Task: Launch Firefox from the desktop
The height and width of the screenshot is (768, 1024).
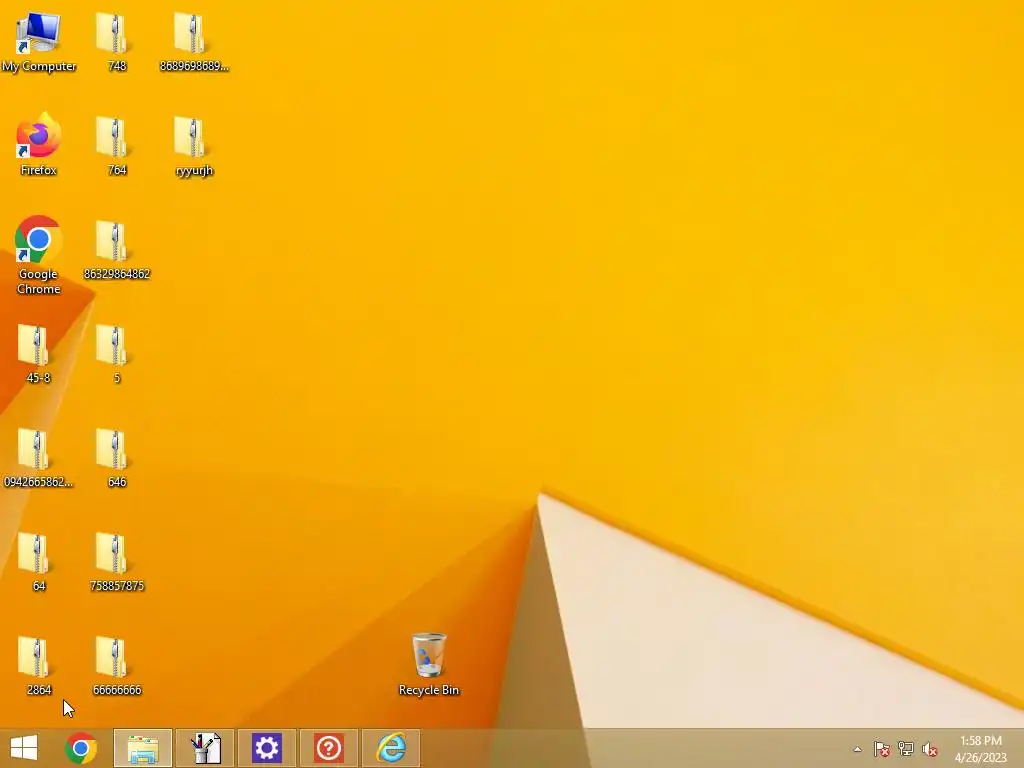Action: point(39,145)
